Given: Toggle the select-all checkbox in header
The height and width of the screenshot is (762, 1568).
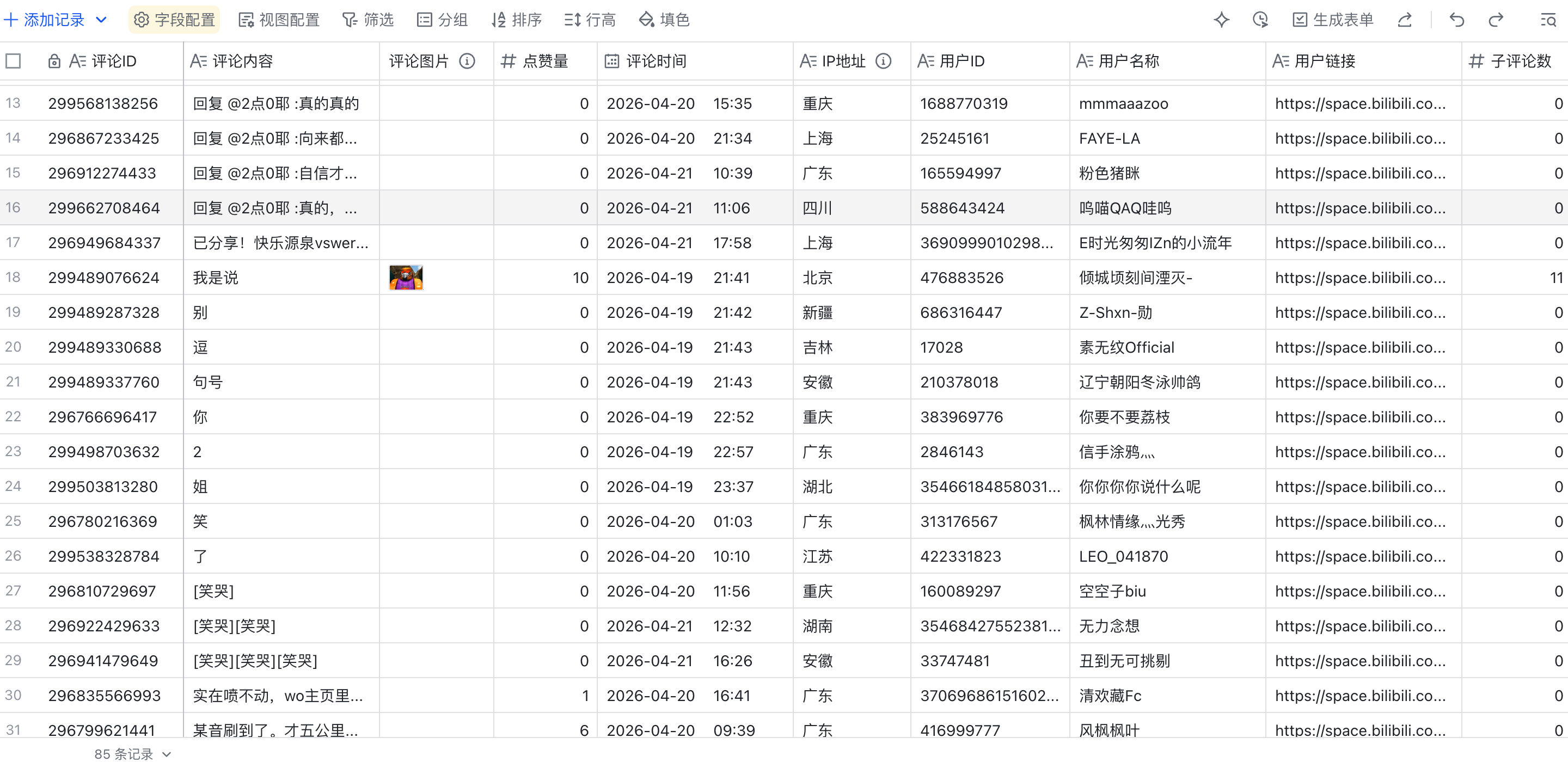Looking at the screenshot, I should coord(14,61).
